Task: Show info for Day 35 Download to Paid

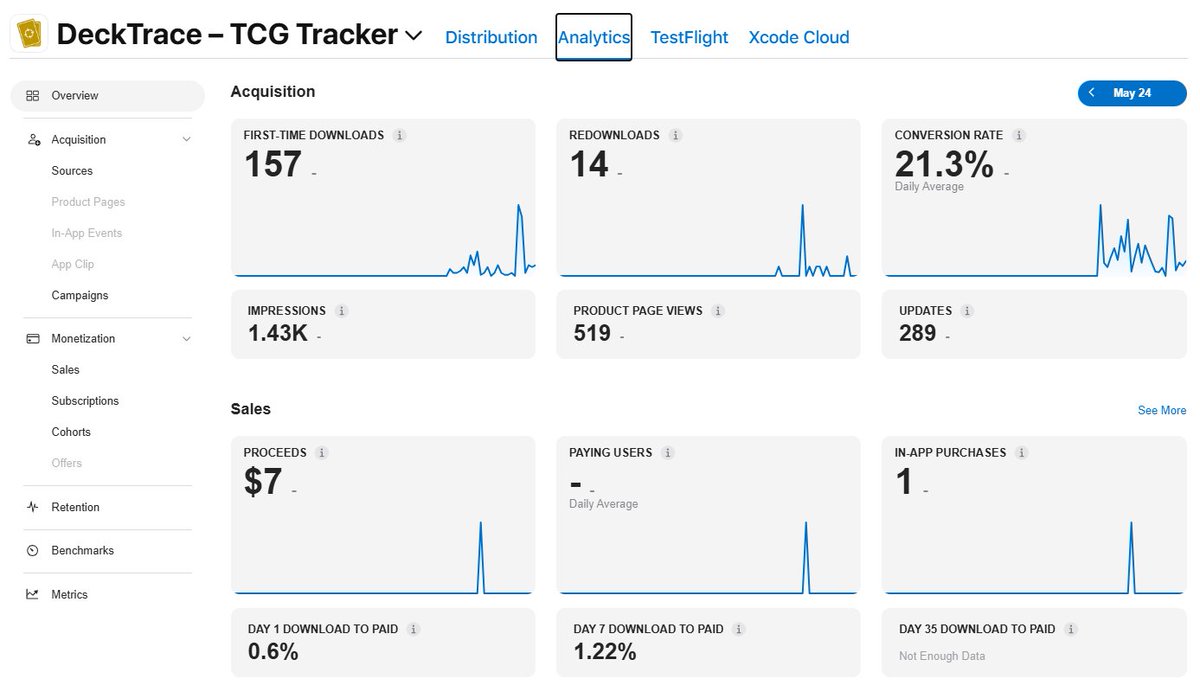Action: pyautogui.click(x=1071, y=630)
